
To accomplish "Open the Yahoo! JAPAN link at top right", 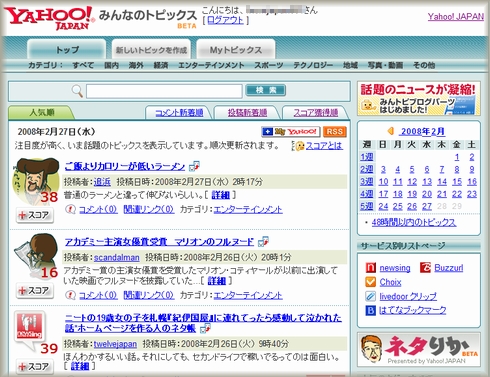I will click(456, 17).
